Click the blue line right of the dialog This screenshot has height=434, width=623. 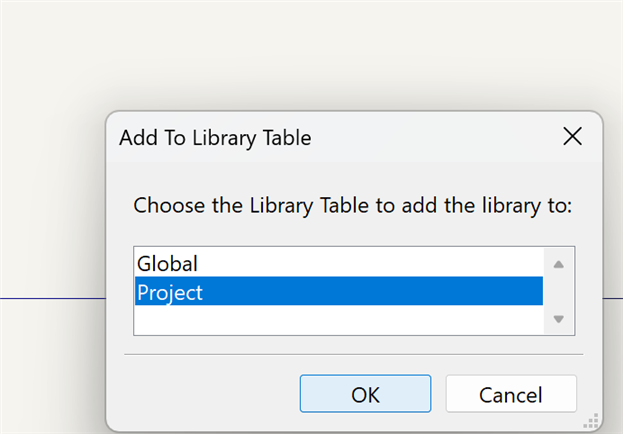click(x=613, y=298)
